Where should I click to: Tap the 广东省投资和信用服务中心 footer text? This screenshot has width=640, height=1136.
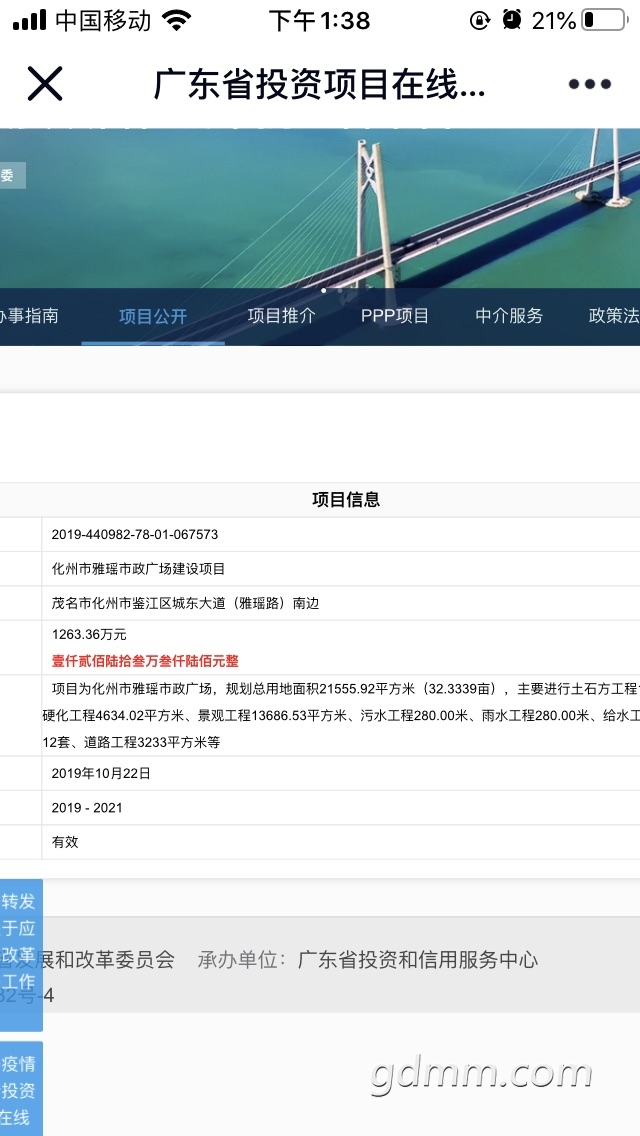[417, 960]
